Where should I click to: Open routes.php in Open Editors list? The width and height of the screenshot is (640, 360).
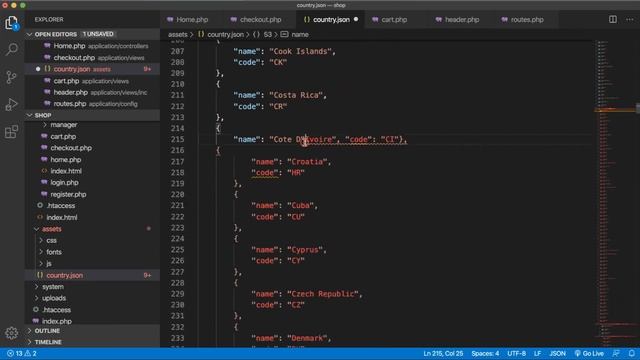click(x=92, y=104)
